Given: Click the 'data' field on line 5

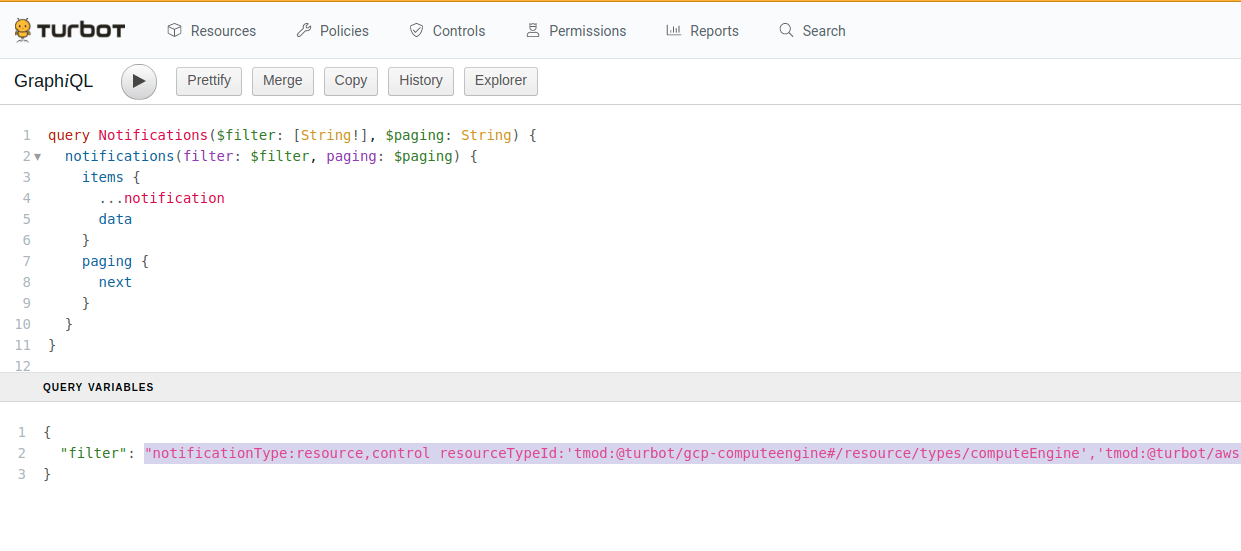Looking at the screenshot, I should pos(115,219).
